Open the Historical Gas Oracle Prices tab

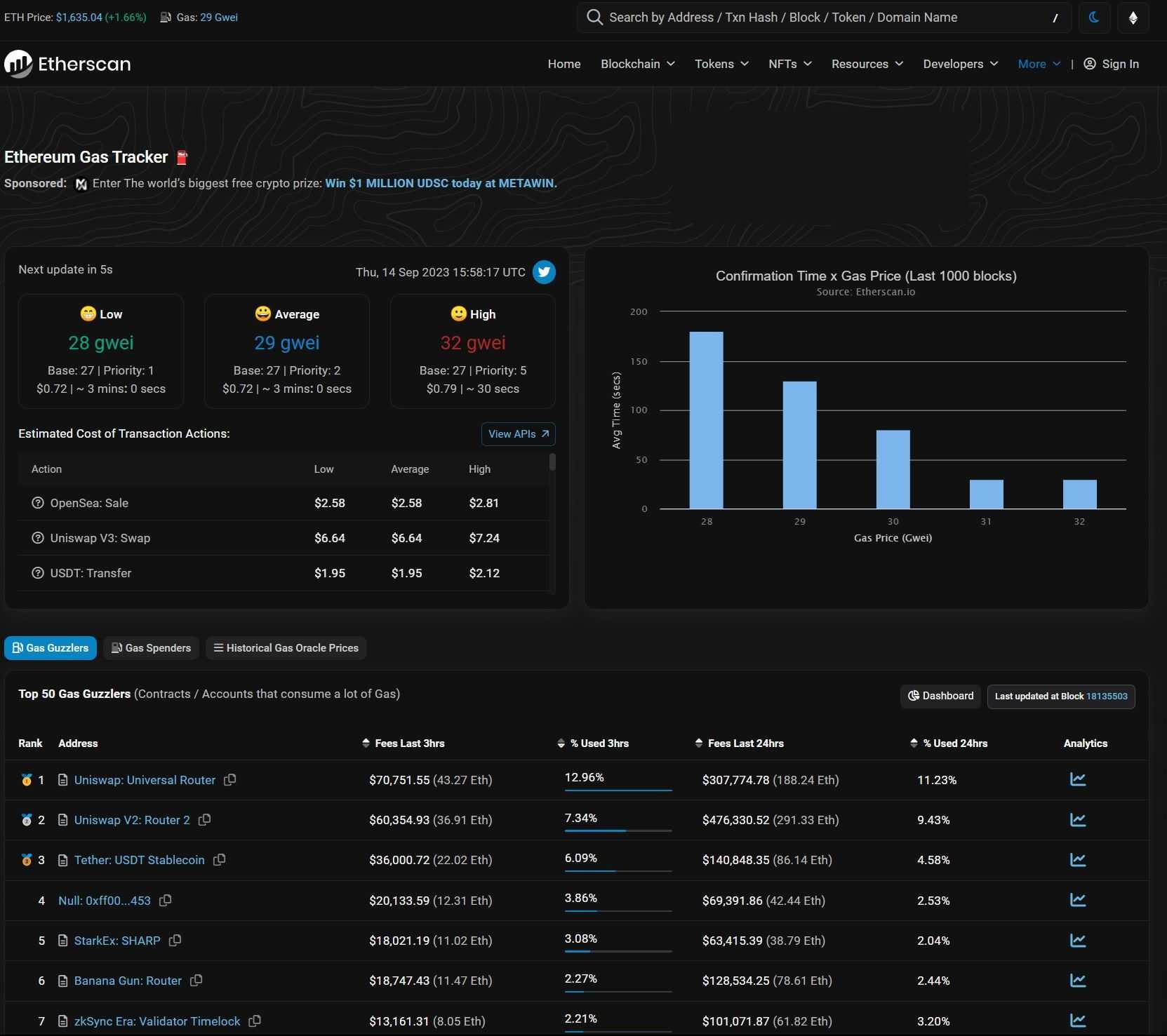(286, 647)
